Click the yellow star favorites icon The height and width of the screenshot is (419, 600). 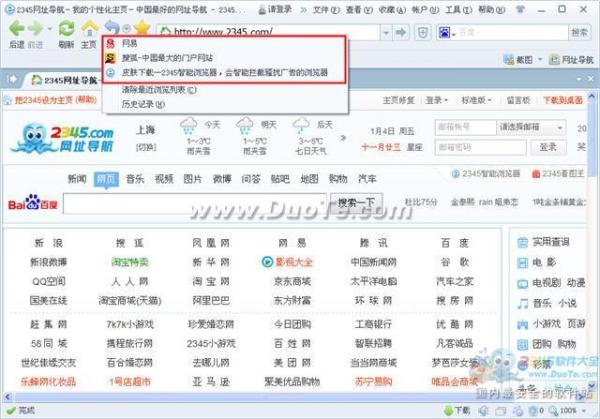142,28
